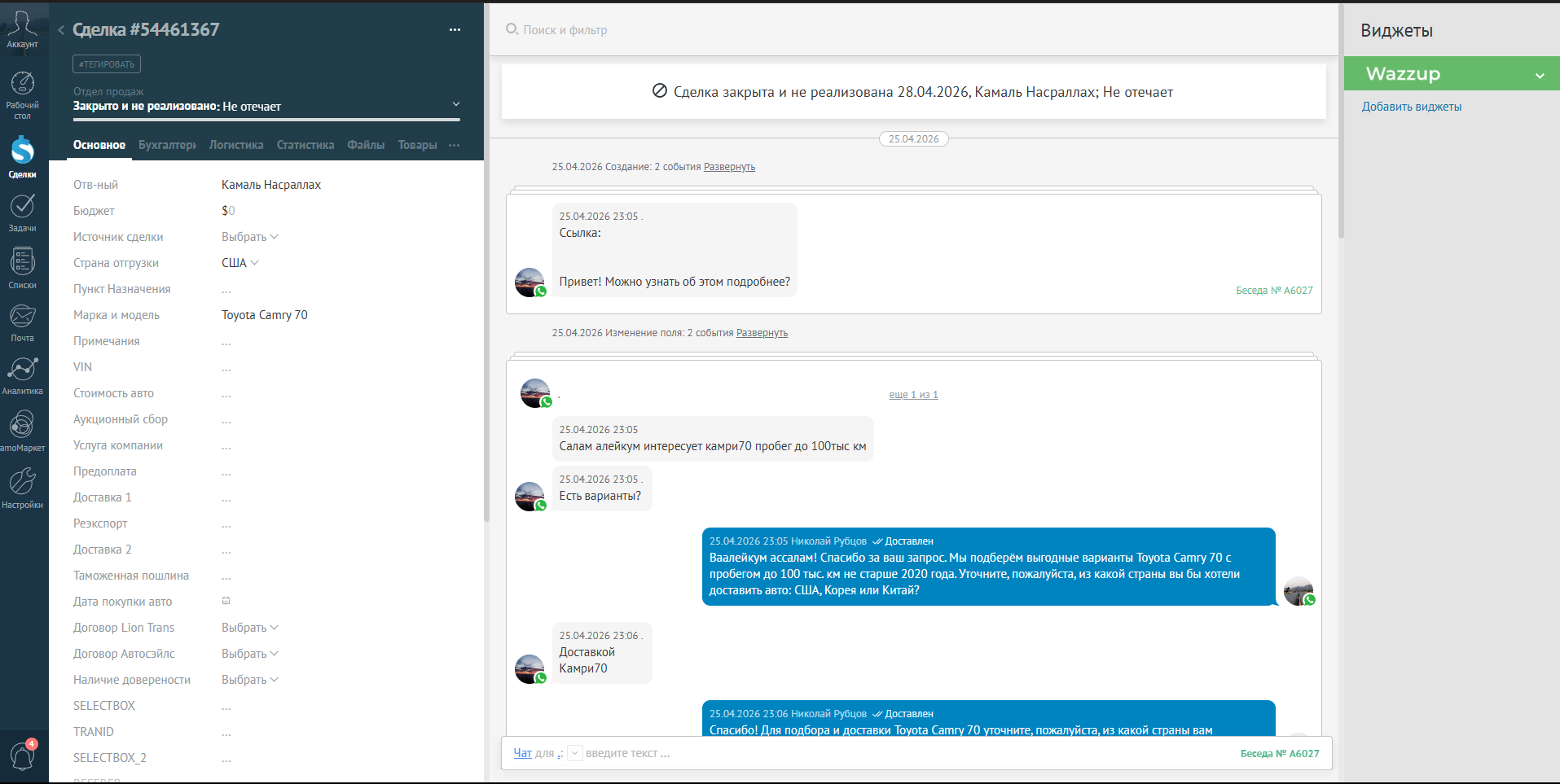Open the Аналитика analytics section

pyautogui.click(x=22, y=375)
